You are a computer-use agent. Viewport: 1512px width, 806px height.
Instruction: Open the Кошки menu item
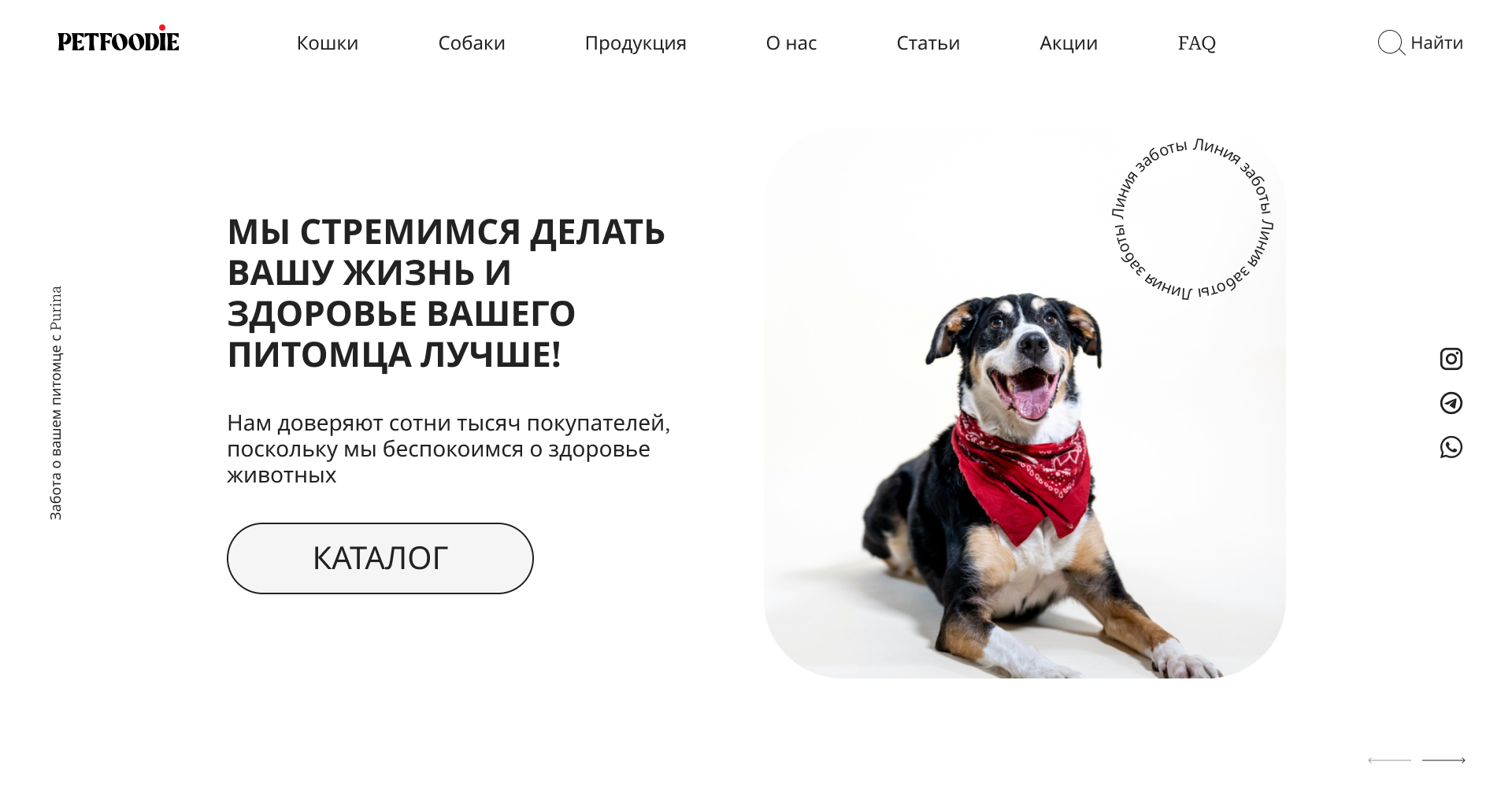click(328, 43)
